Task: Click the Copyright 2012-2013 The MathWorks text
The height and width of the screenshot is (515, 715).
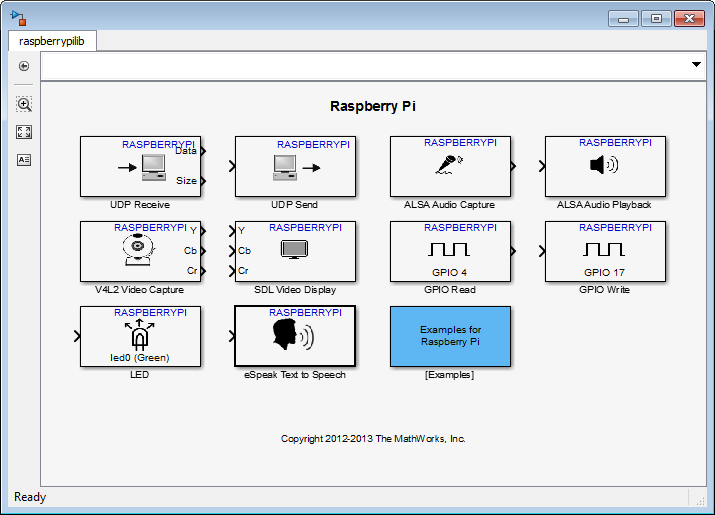Action: click(373, 439)
